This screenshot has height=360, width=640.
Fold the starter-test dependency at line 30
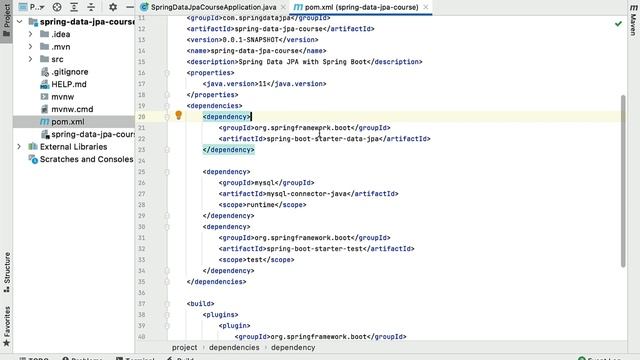pos(167,227)
